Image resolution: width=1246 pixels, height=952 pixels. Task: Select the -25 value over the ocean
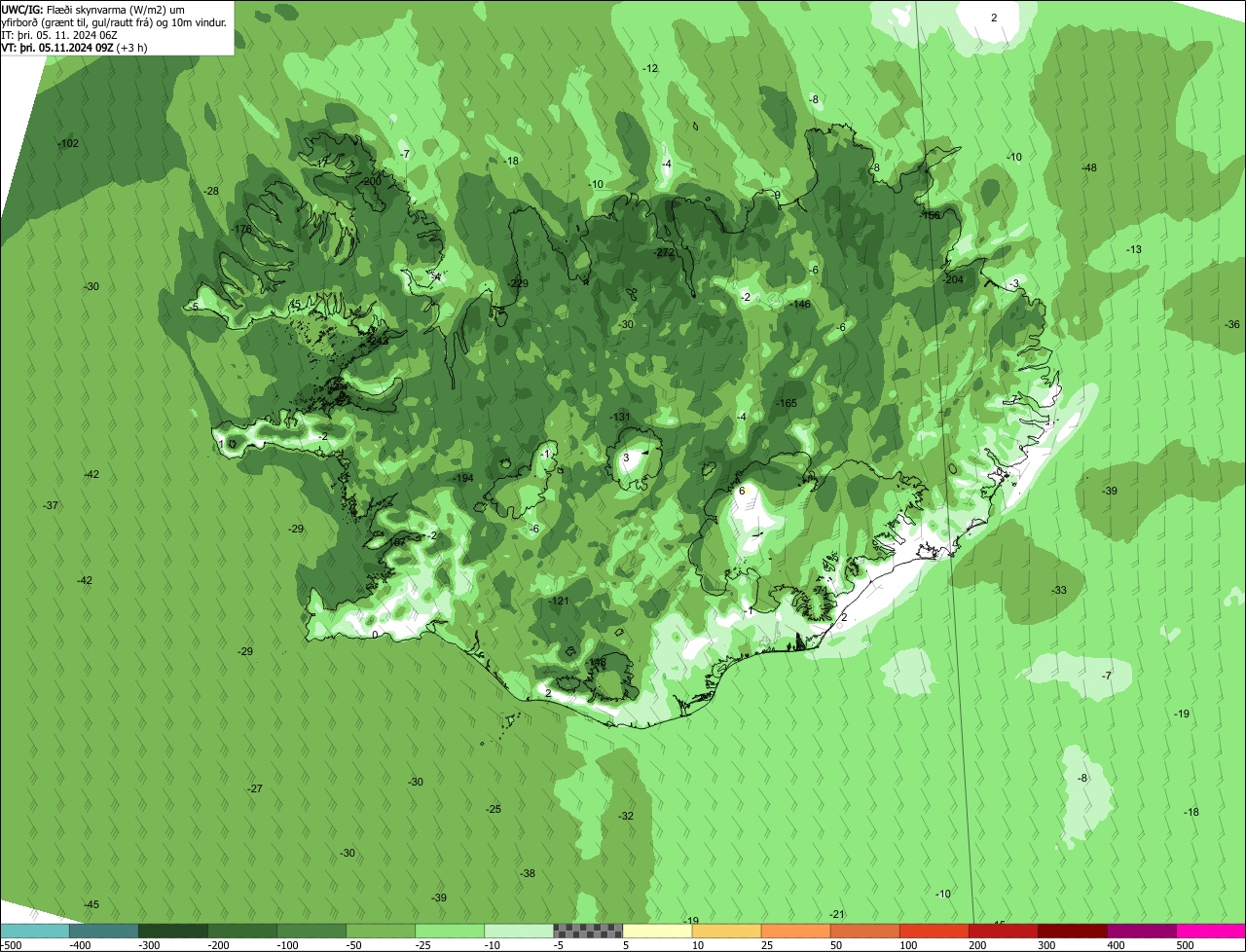(494, 810)
